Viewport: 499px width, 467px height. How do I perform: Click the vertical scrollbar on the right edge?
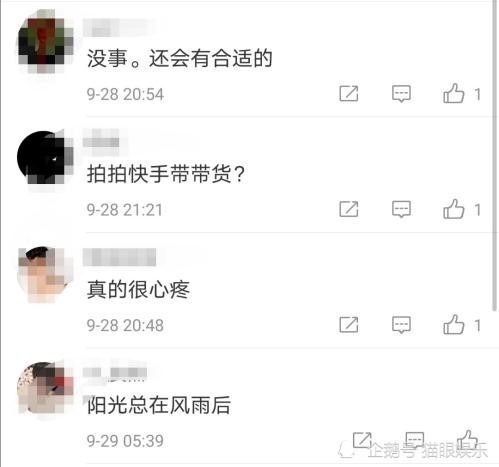pos(494,155)
